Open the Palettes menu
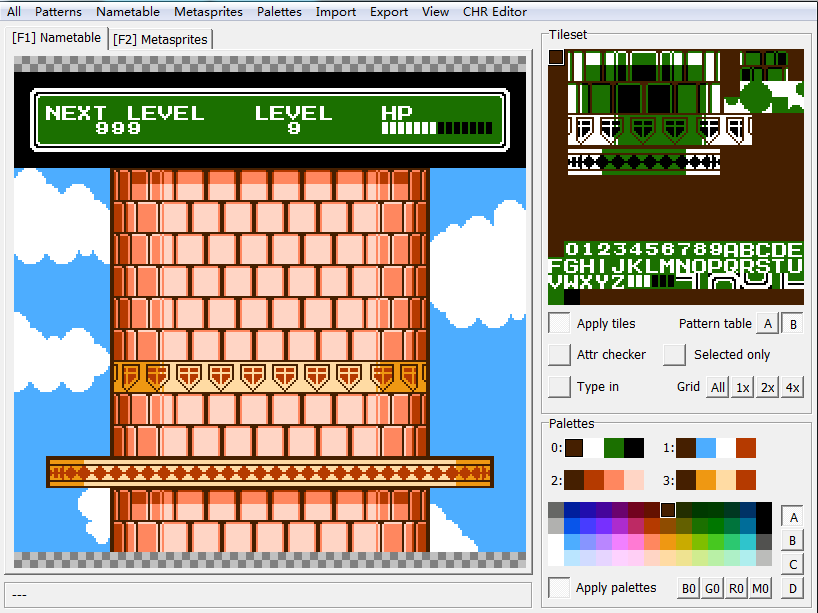818x613 pixels. [279, 11]
